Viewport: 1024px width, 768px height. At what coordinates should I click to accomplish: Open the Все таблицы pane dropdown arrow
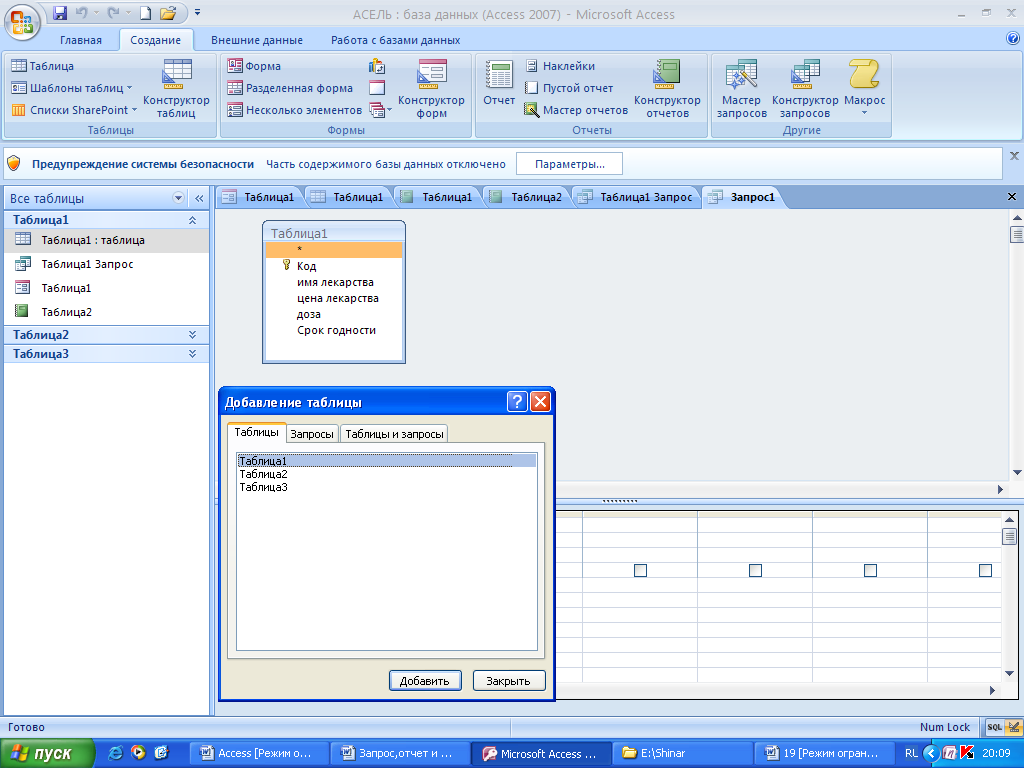coord(178,198)
